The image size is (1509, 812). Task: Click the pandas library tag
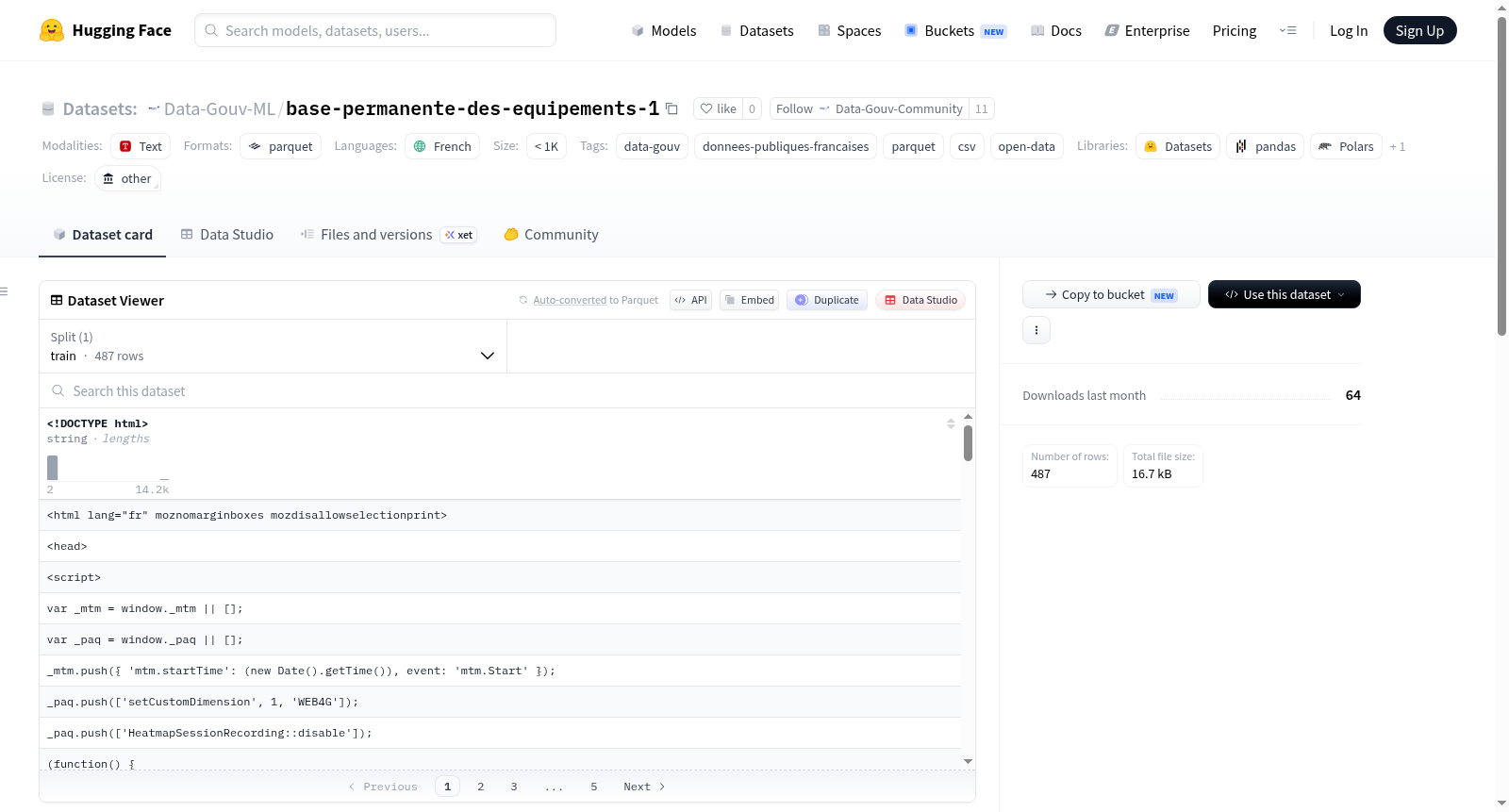[1266, 146]
